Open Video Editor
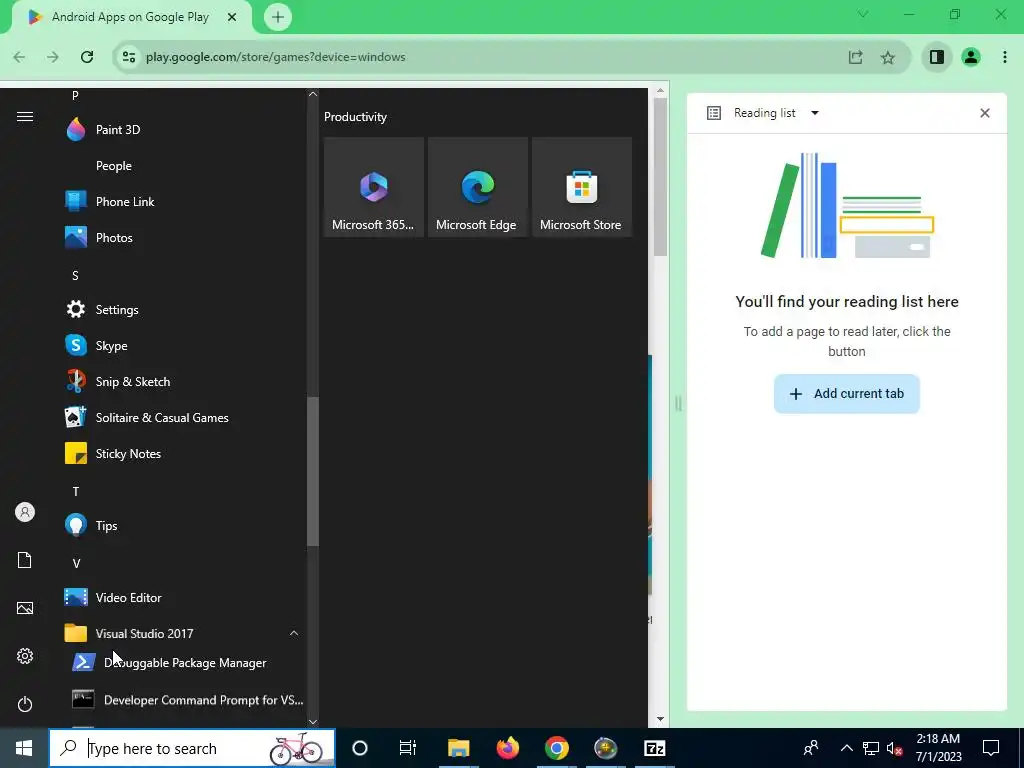Image resolution: width=1024 pixels, height=768 pixels. coord(183,598)
